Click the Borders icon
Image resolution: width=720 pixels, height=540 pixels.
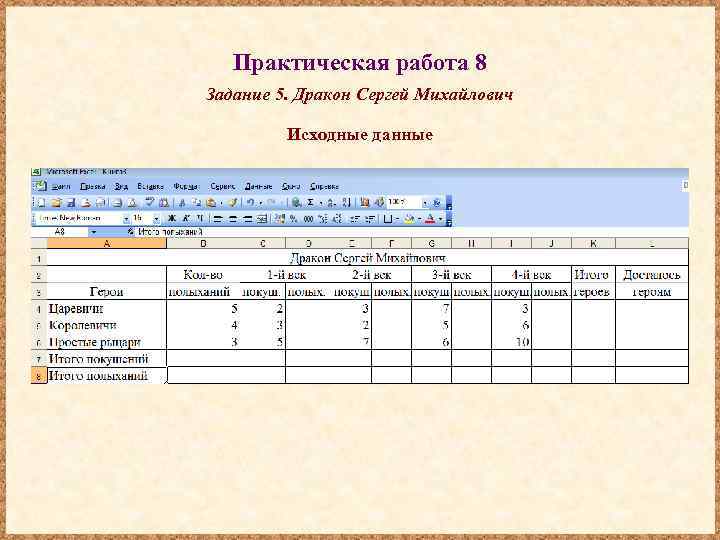point(388,219)
